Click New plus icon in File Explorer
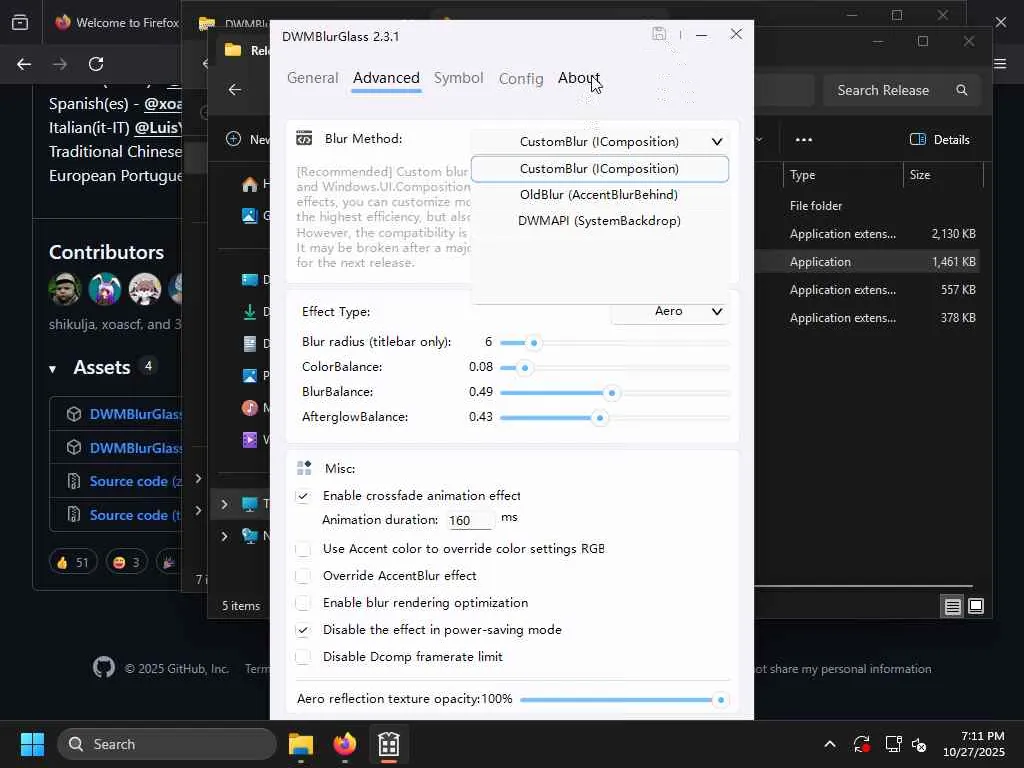The width and height of the screenshot is (1024, 768). point(233,138)
